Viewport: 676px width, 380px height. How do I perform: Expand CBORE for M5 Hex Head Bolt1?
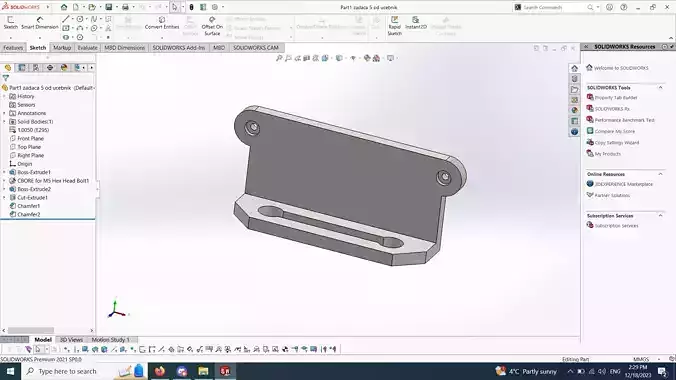point(4,181)
